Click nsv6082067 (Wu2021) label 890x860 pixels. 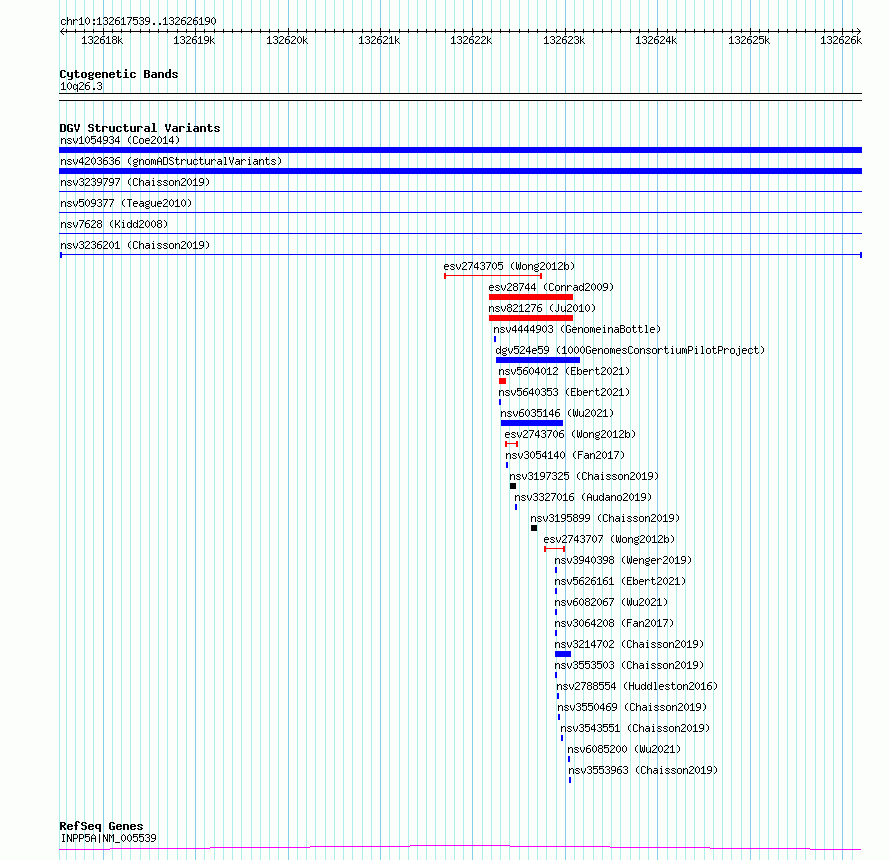(x=611, y=602)
